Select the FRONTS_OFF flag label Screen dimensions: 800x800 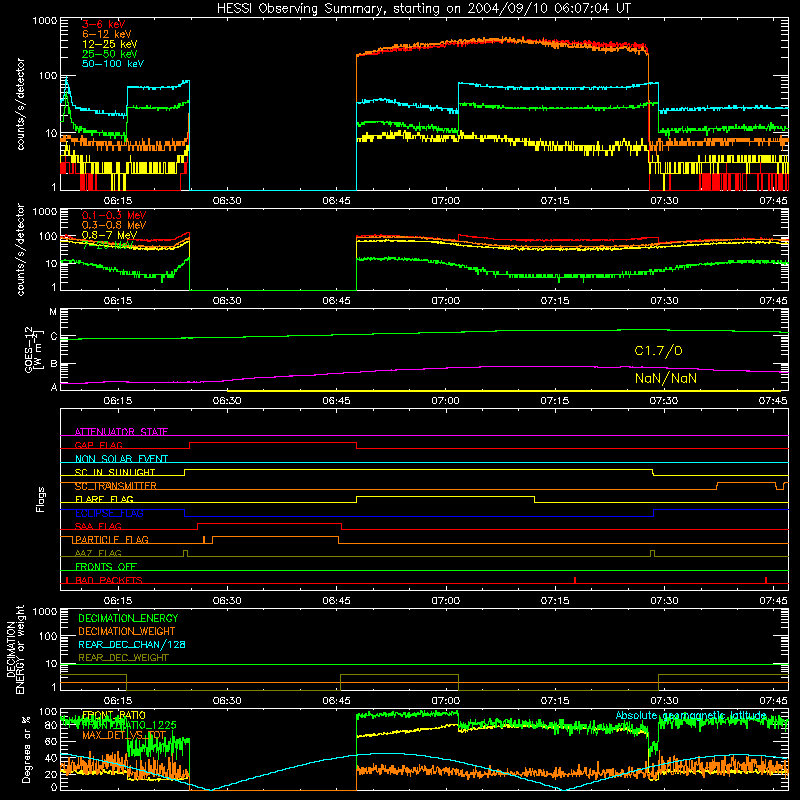106,566
